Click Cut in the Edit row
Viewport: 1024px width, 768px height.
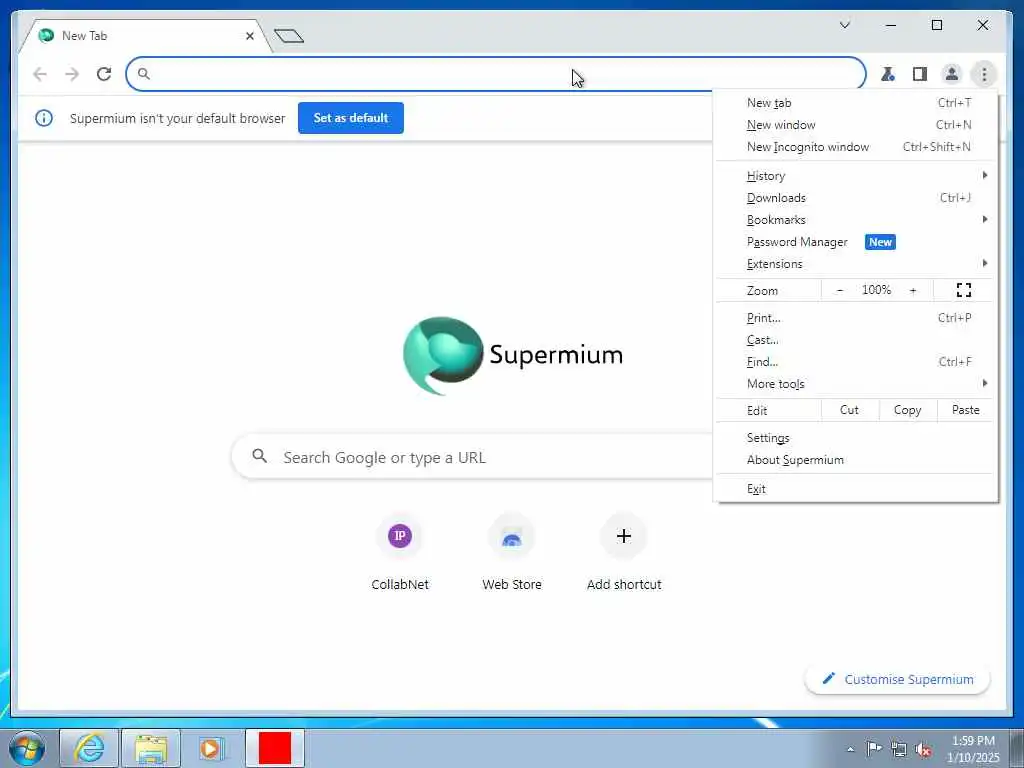point(849,410)
